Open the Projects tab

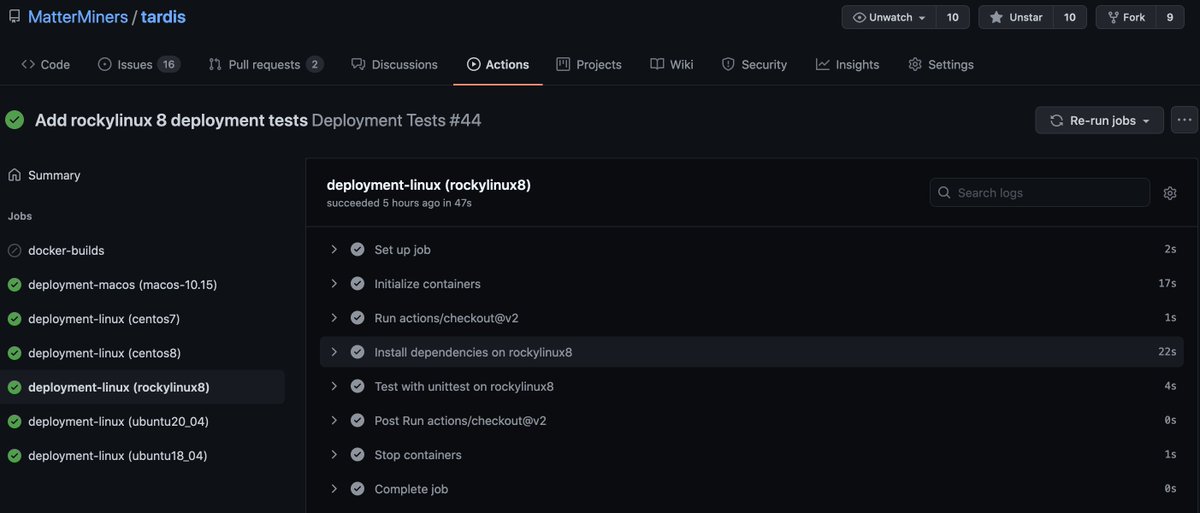coord(589,64)
